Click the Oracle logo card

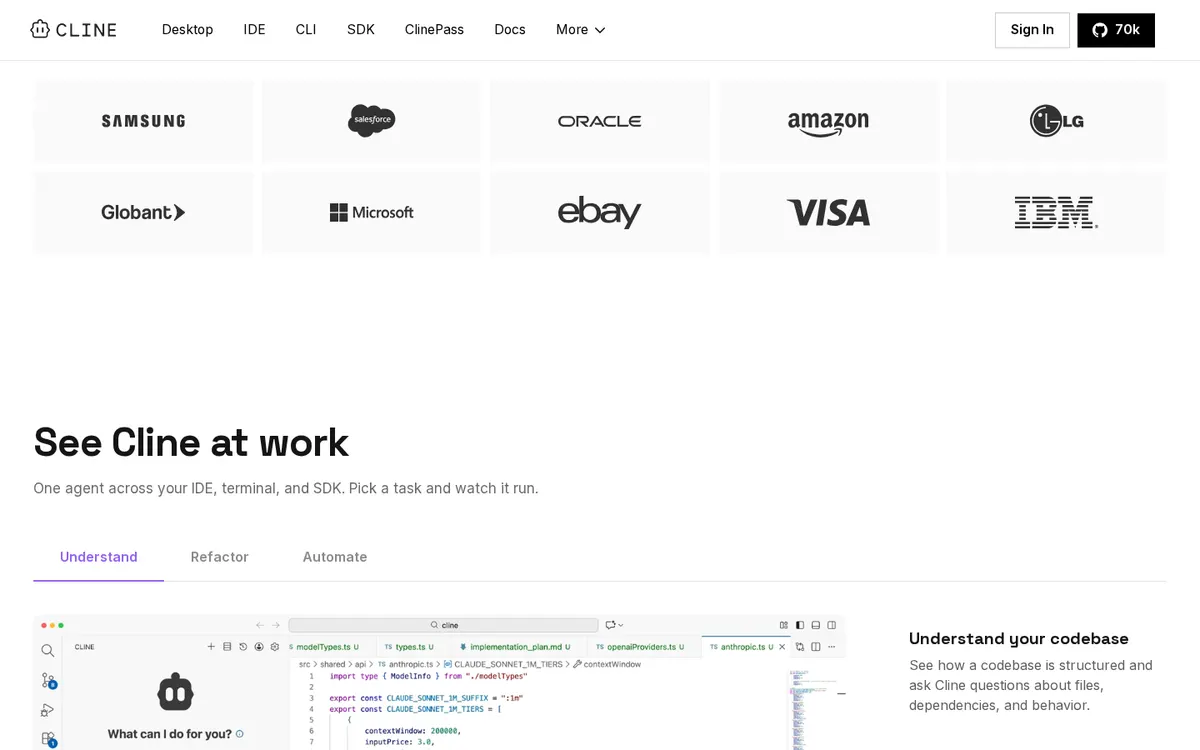(x=600, y=121)
